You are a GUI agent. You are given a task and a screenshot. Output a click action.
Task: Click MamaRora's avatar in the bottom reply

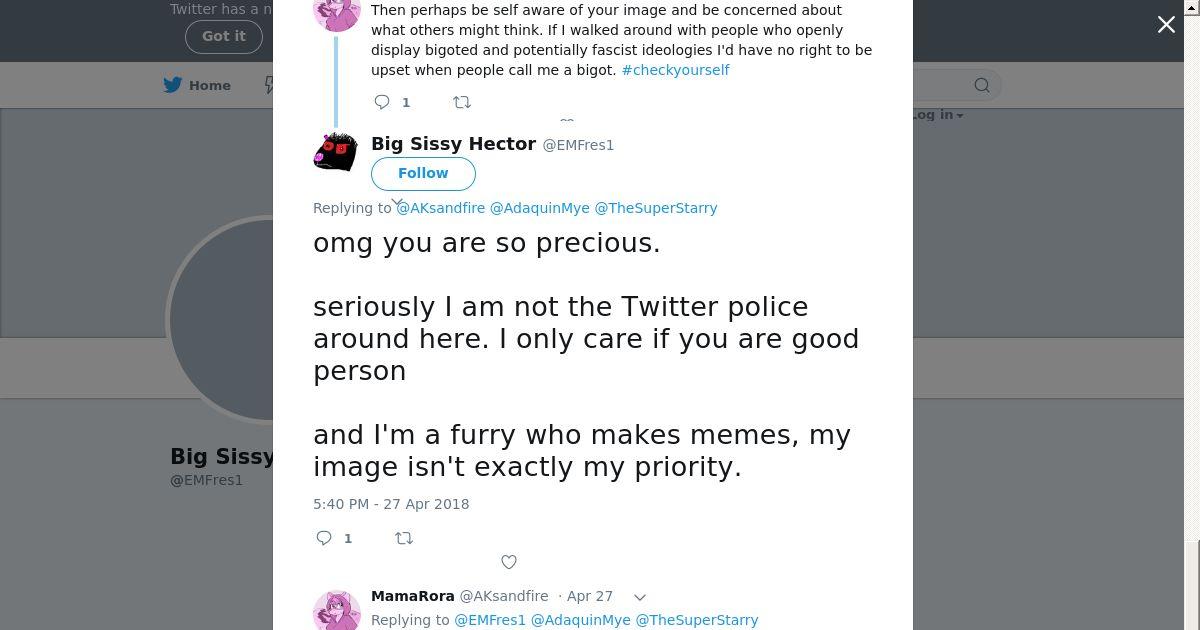(x=337, y=609)
